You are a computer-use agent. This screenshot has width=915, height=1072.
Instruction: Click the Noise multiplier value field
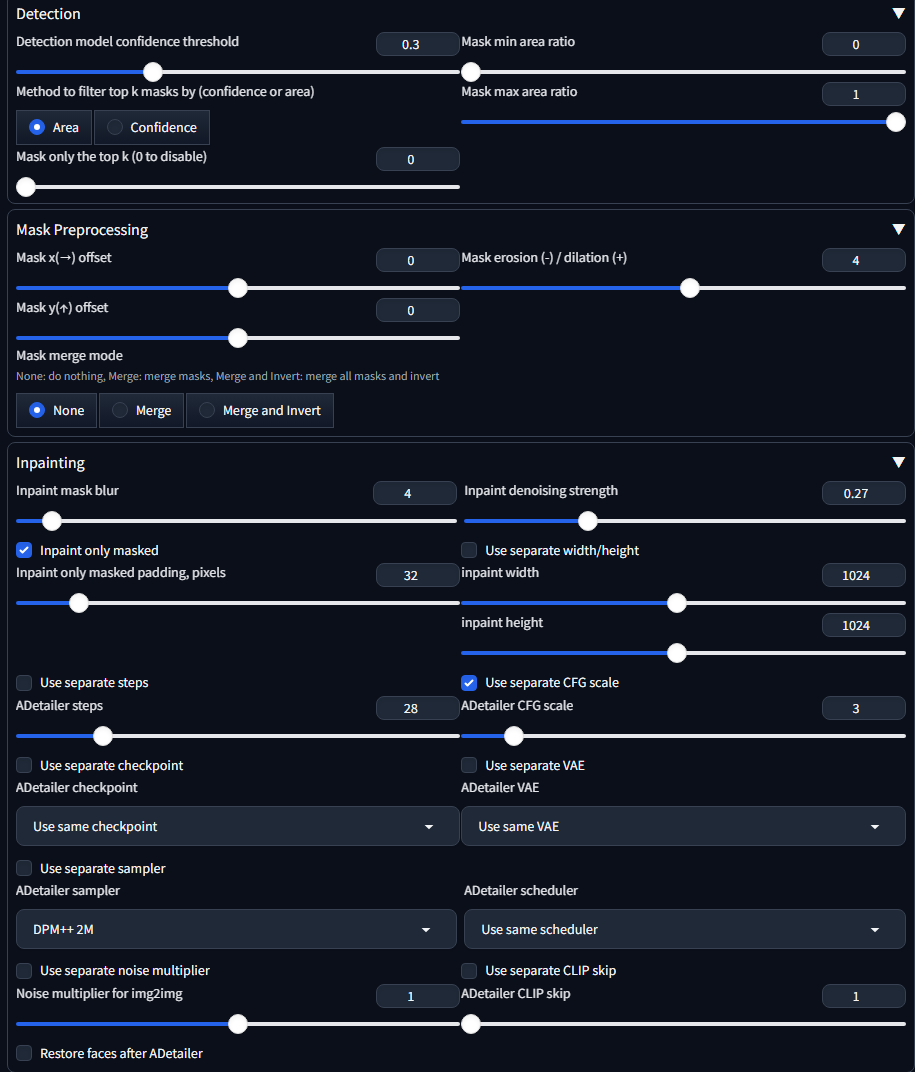coord(417,995)
